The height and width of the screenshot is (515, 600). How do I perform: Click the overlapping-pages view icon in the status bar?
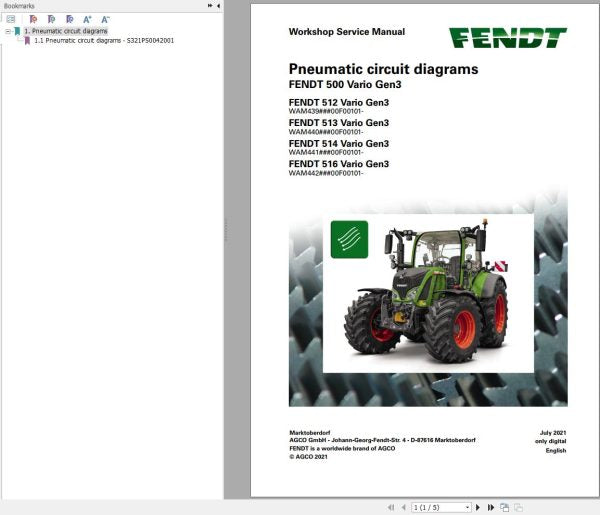pyautogui.click(x=506, y=507)
